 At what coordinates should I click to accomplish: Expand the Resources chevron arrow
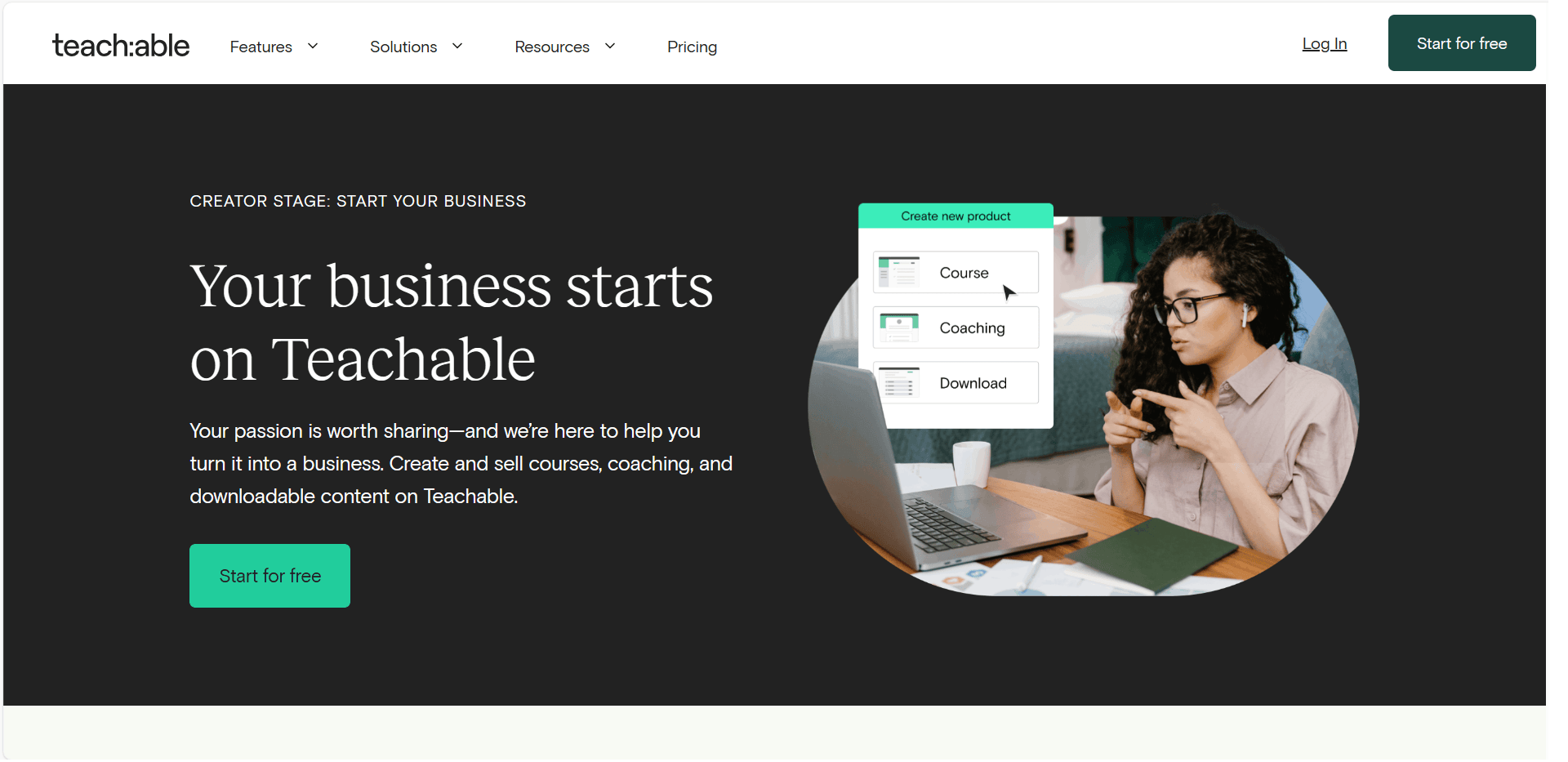(x=610, y=46)
